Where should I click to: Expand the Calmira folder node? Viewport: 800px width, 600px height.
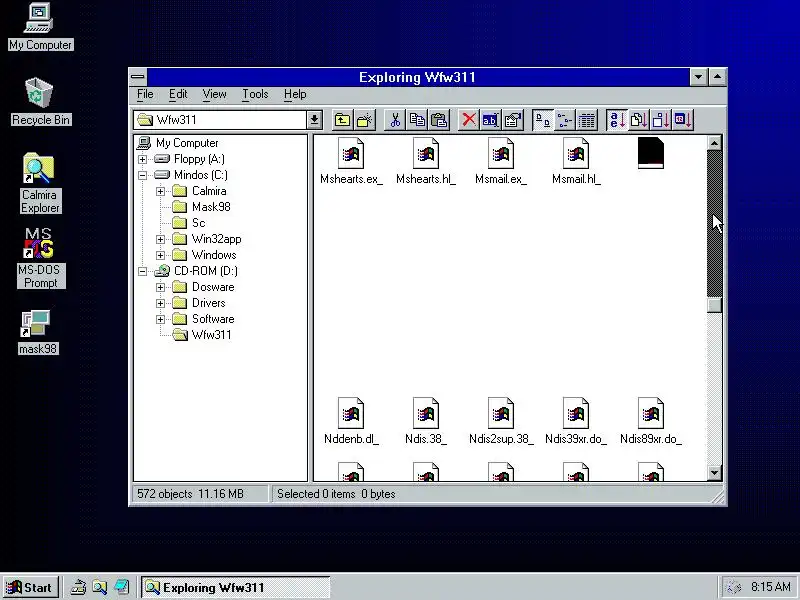coord(160,191)
